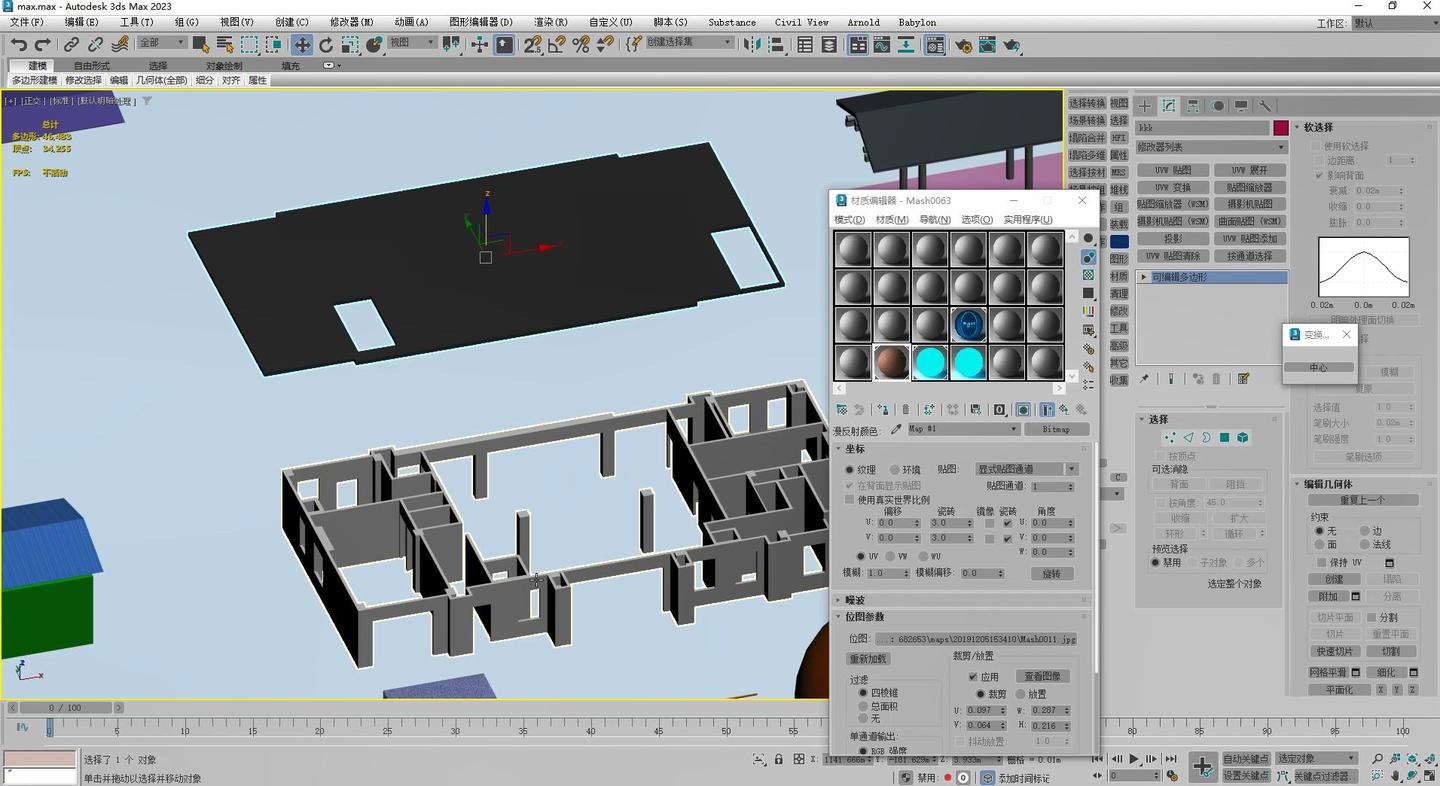Expand the 可编辑多边形 stack entry
1440x786 pixels.
pyautogui.click(x=1143, y=277)
